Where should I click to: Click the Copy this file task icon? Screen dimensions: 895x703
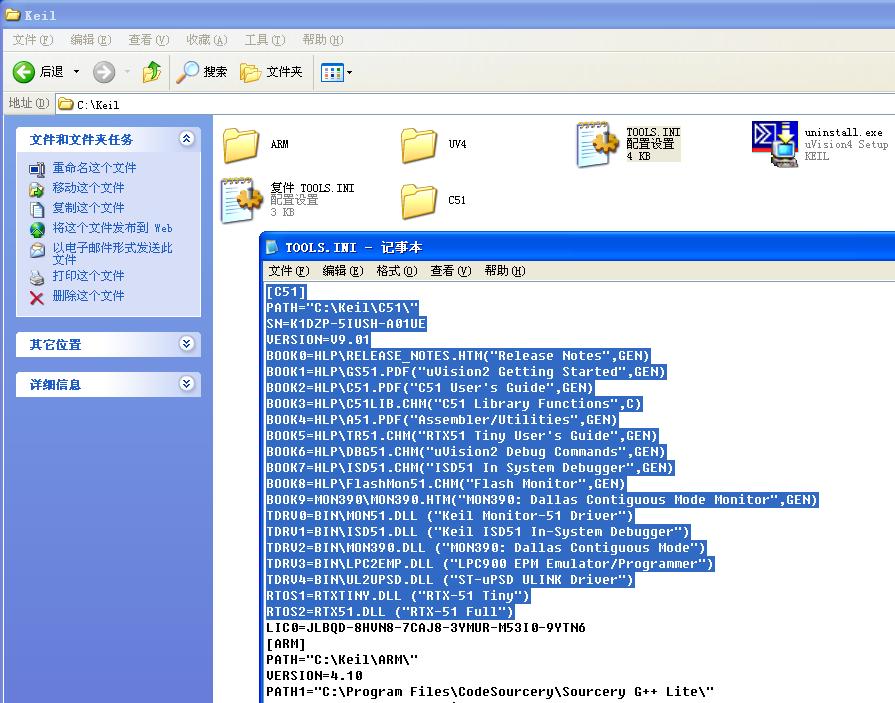point(37,209)
